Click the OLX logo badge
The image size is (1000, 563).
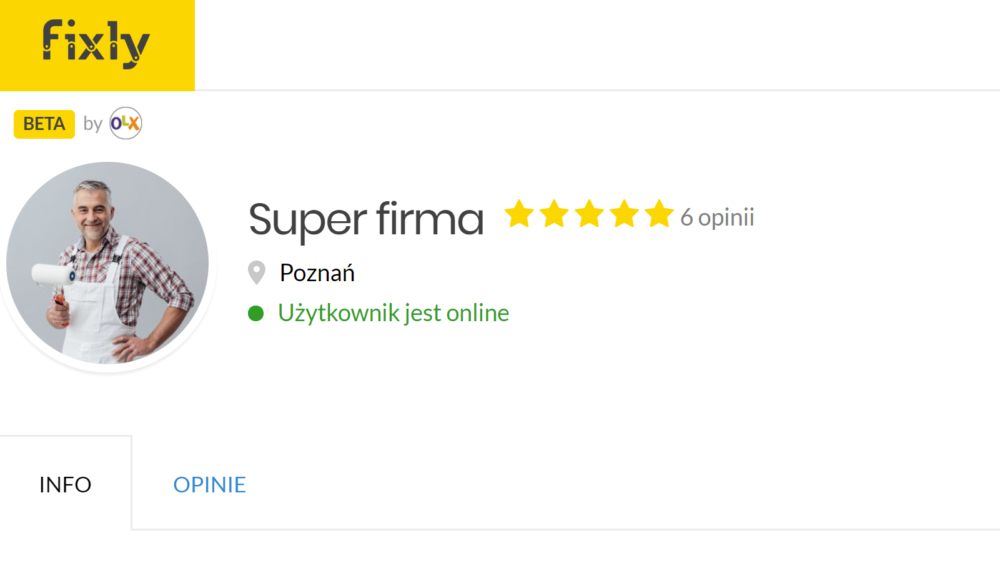(125, 123)
